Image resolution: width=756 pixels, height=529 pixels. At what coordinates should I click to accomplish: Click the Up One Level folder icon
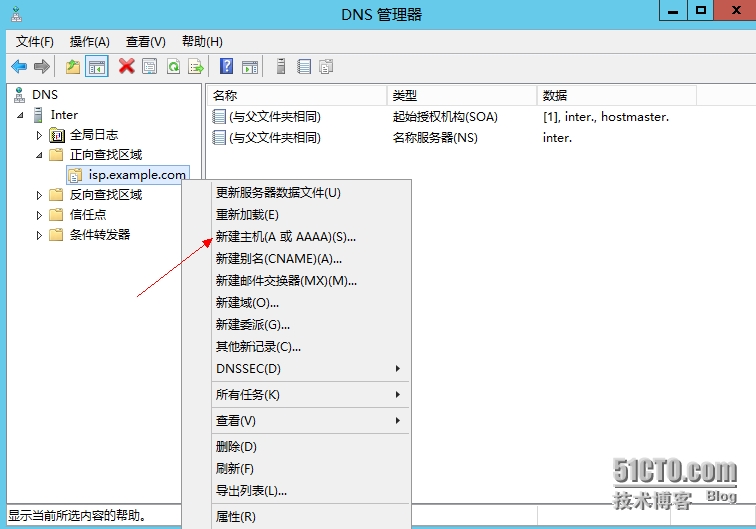tap(73, 67)
